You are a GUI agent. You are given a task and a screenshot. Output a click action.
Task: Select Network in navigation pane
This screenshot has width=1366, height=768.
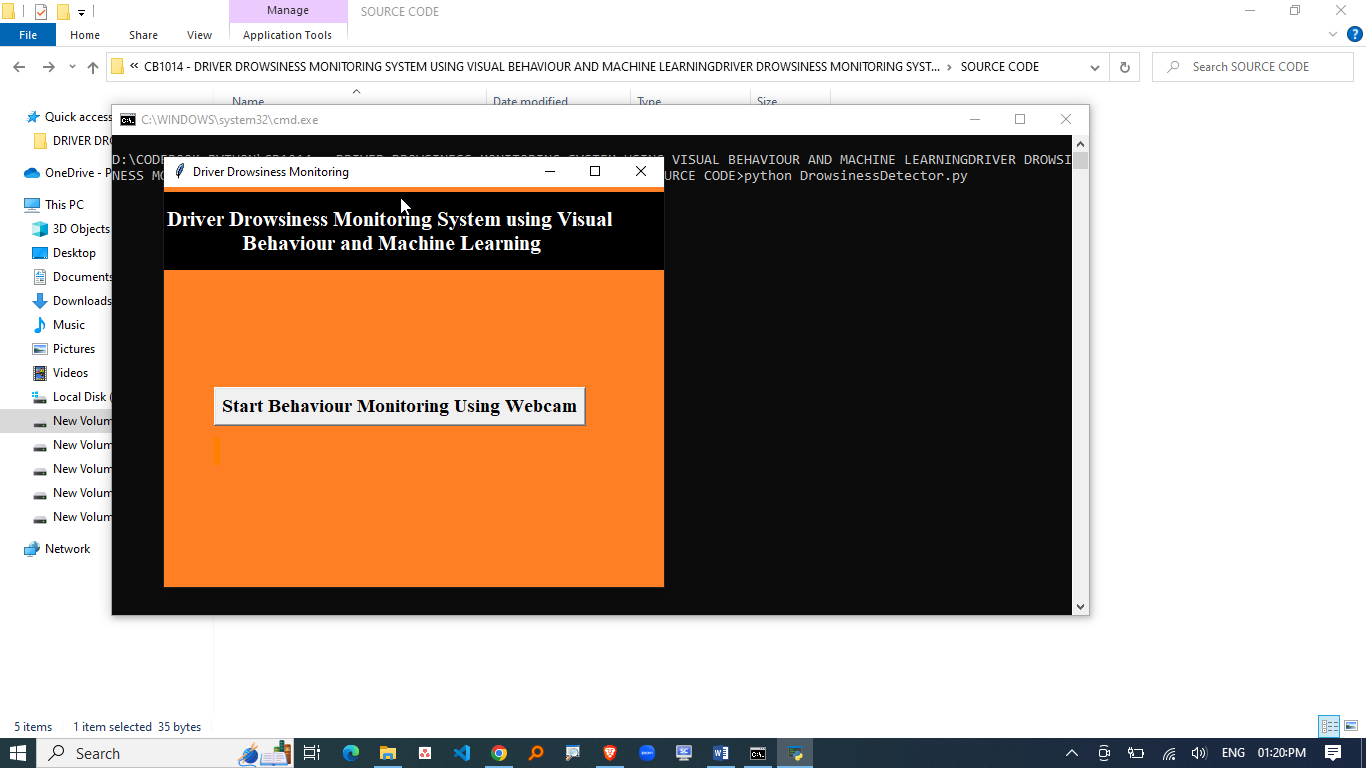point(57,549)
